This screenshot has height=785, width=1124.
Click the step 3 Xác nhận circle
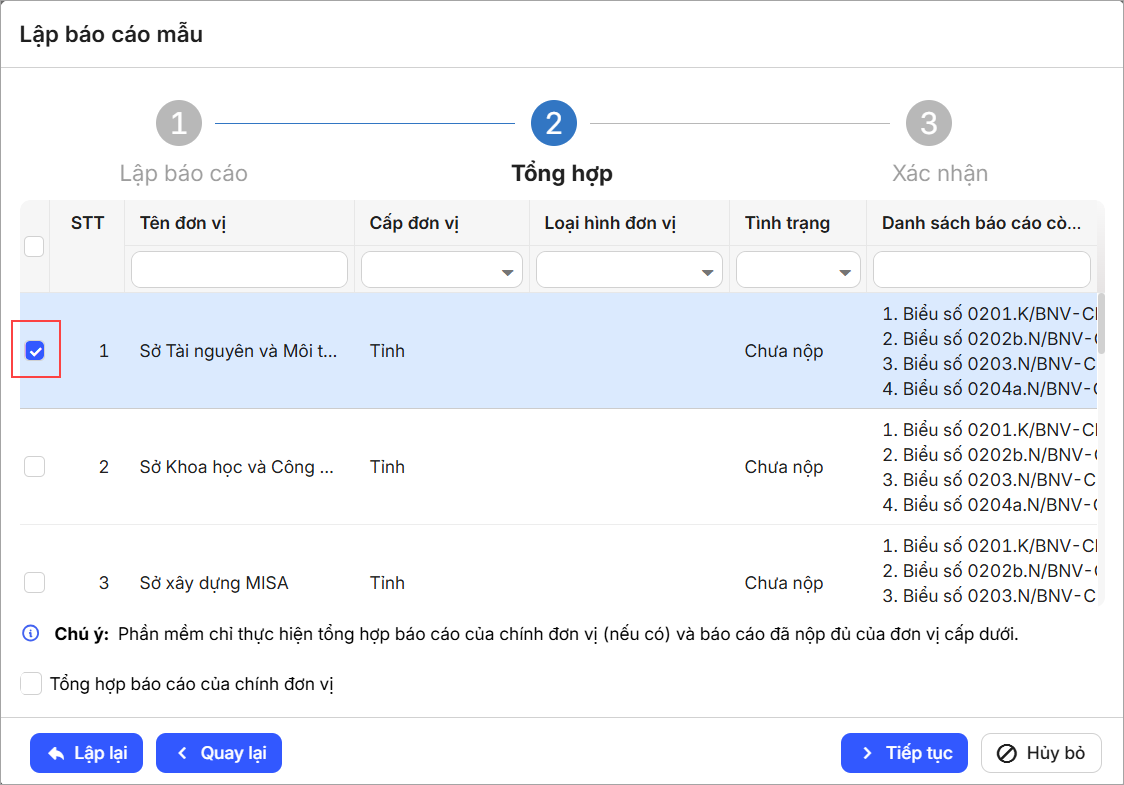point(928,124)
